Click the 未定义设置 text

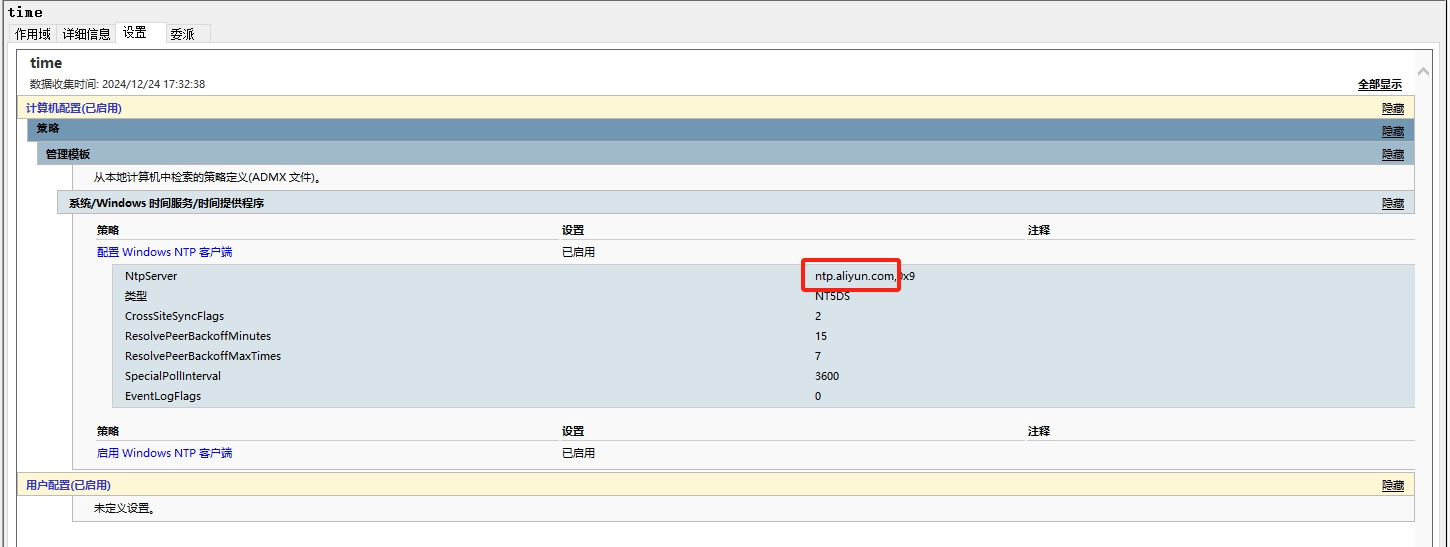[x=124, y=508]
